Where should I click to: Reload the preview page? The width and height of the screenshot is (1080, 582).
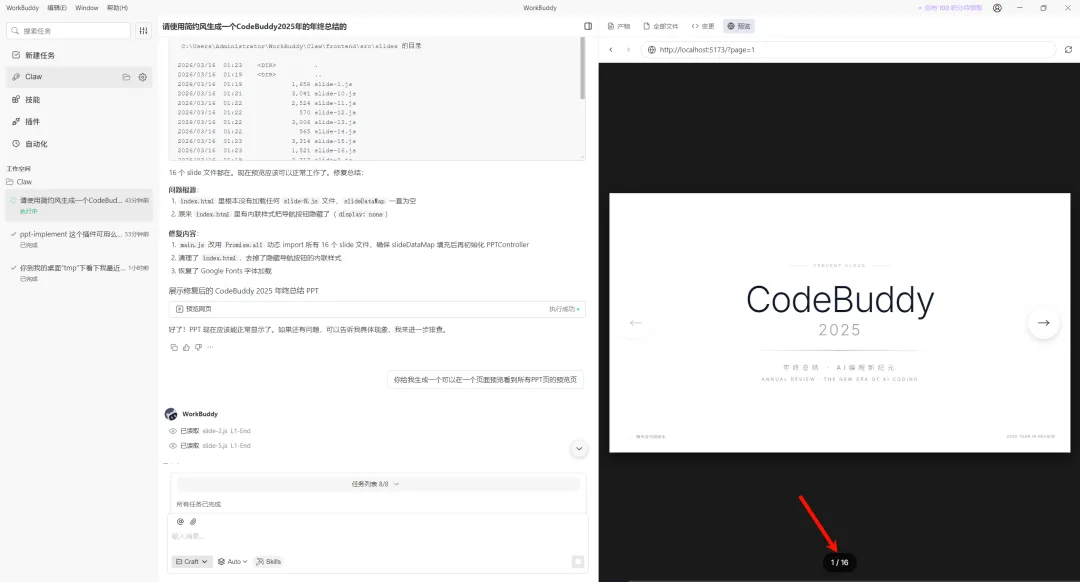pyautogui.click(x=1068, y=50)
